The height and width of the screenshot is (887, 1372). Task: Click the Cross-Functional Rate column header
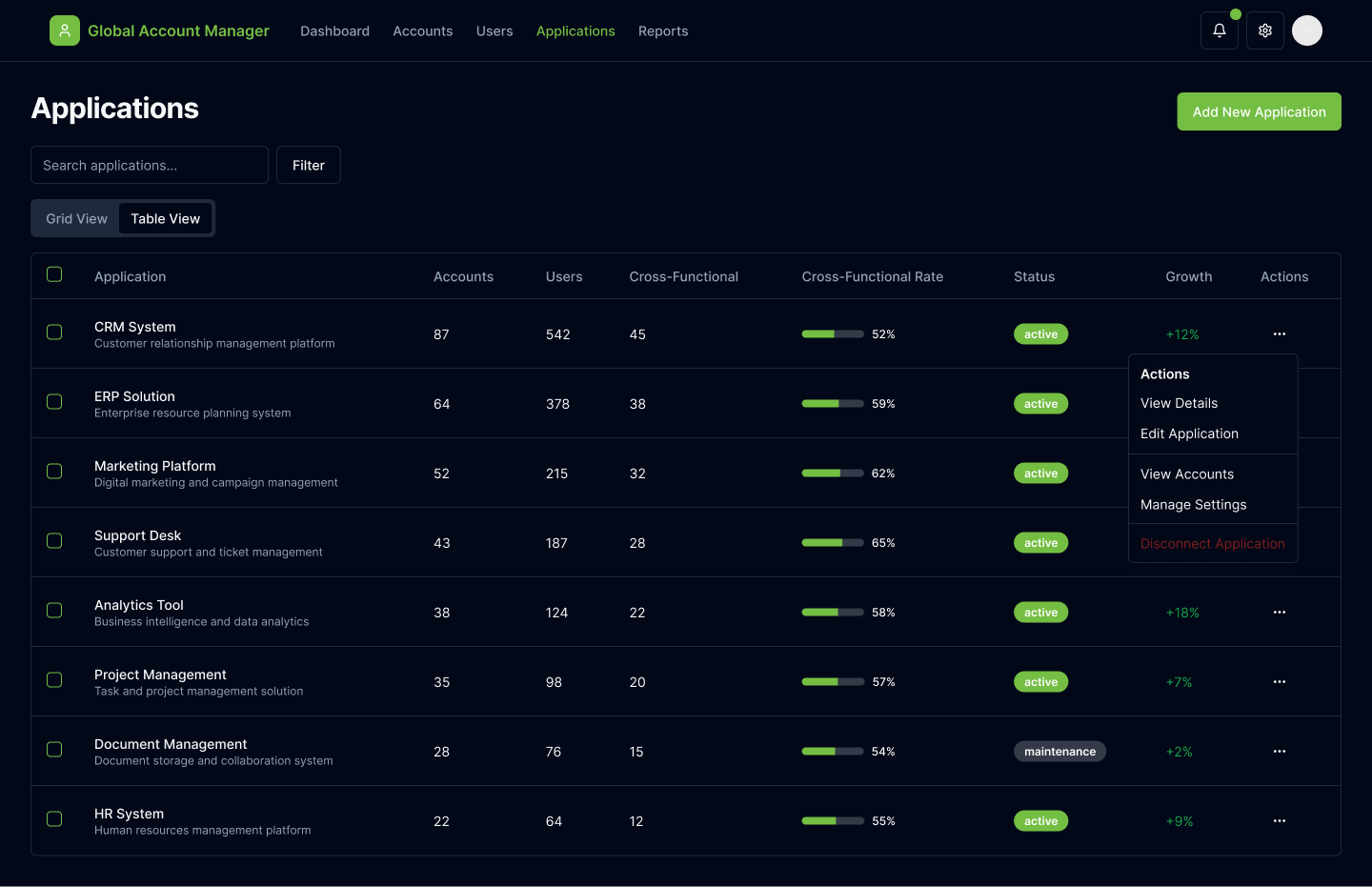click(x=873, y=276)
